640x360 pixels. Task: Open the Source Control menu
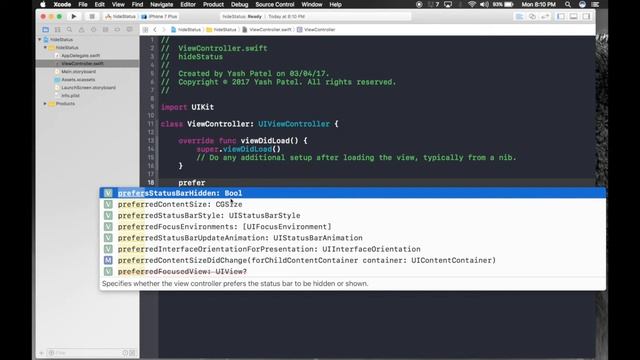(275, 4)
